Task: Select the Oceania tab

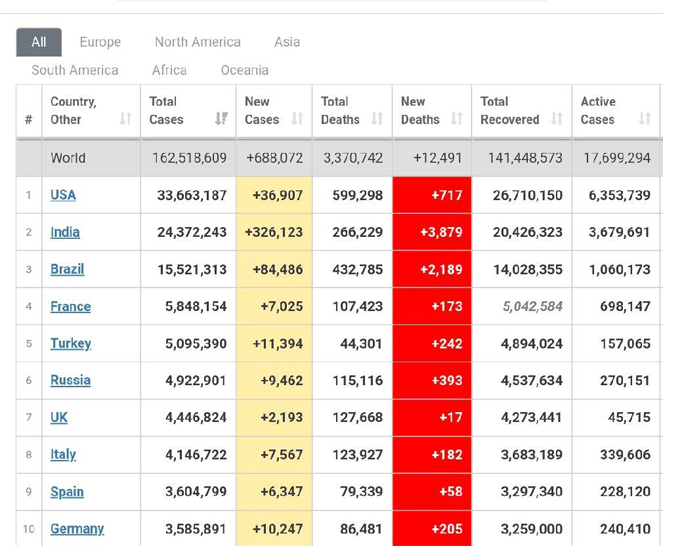Action: tap(244, 70)
